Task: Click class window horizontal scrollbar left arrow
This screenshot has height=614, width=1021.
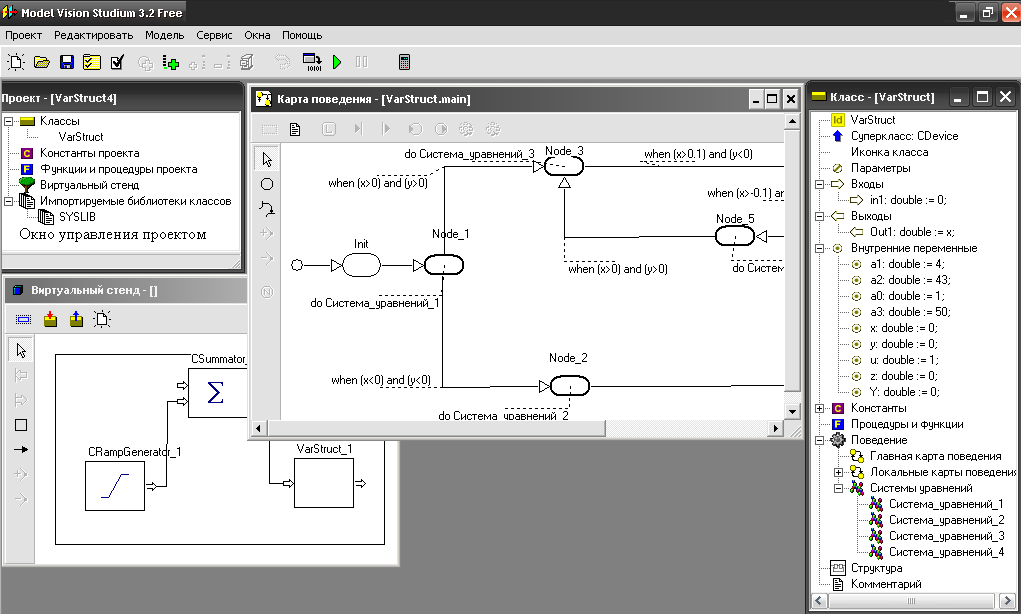Action: 820,600
